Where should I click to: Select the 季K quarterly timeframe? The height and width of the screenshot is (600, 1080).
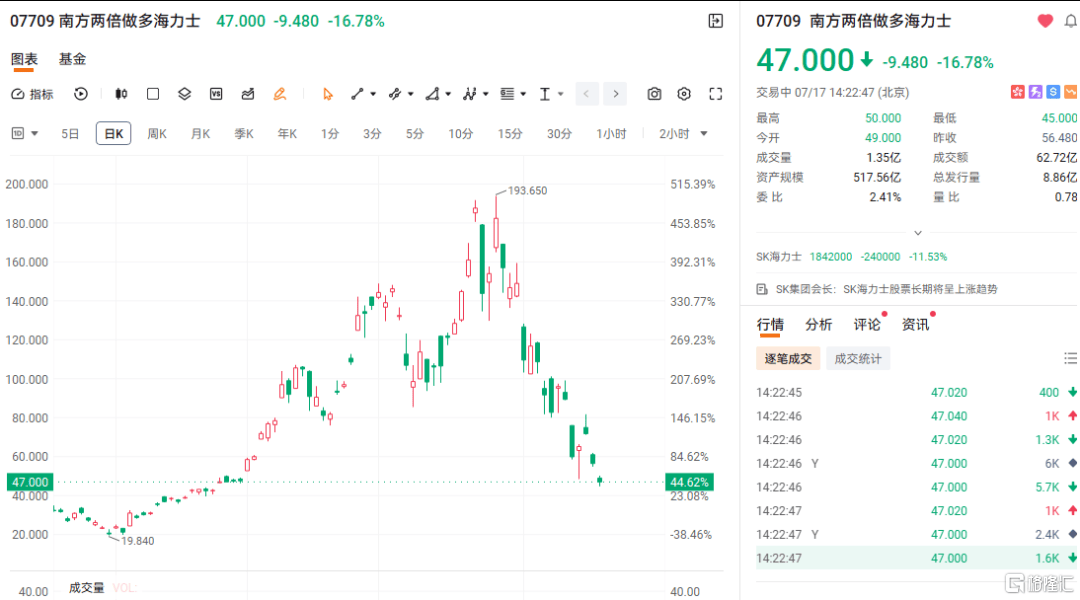pos(244,134)
